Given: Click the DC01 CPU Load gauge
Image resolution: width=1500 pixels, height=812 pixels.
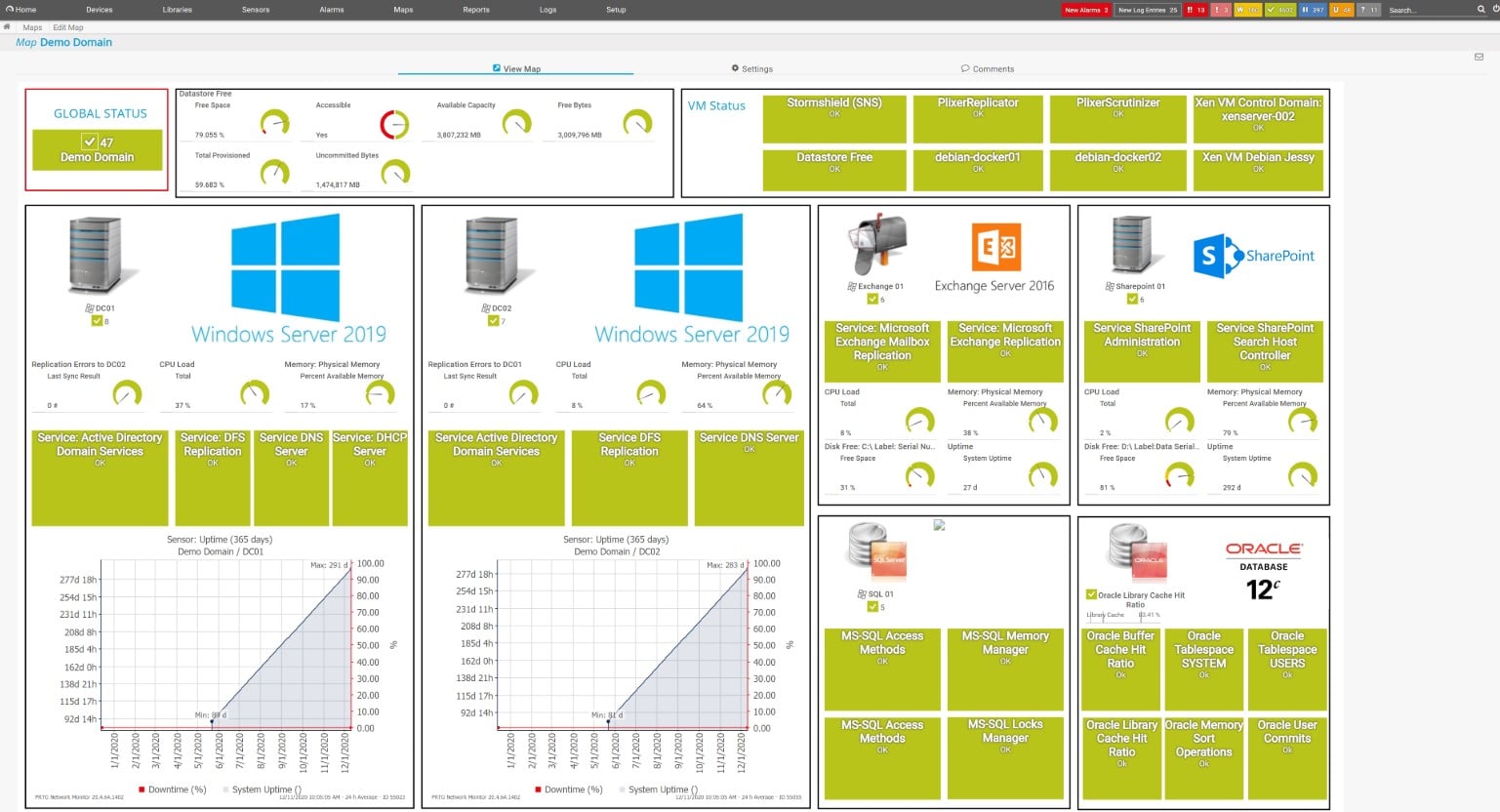Looking at the screenshot, I should [x=255, y=394].
